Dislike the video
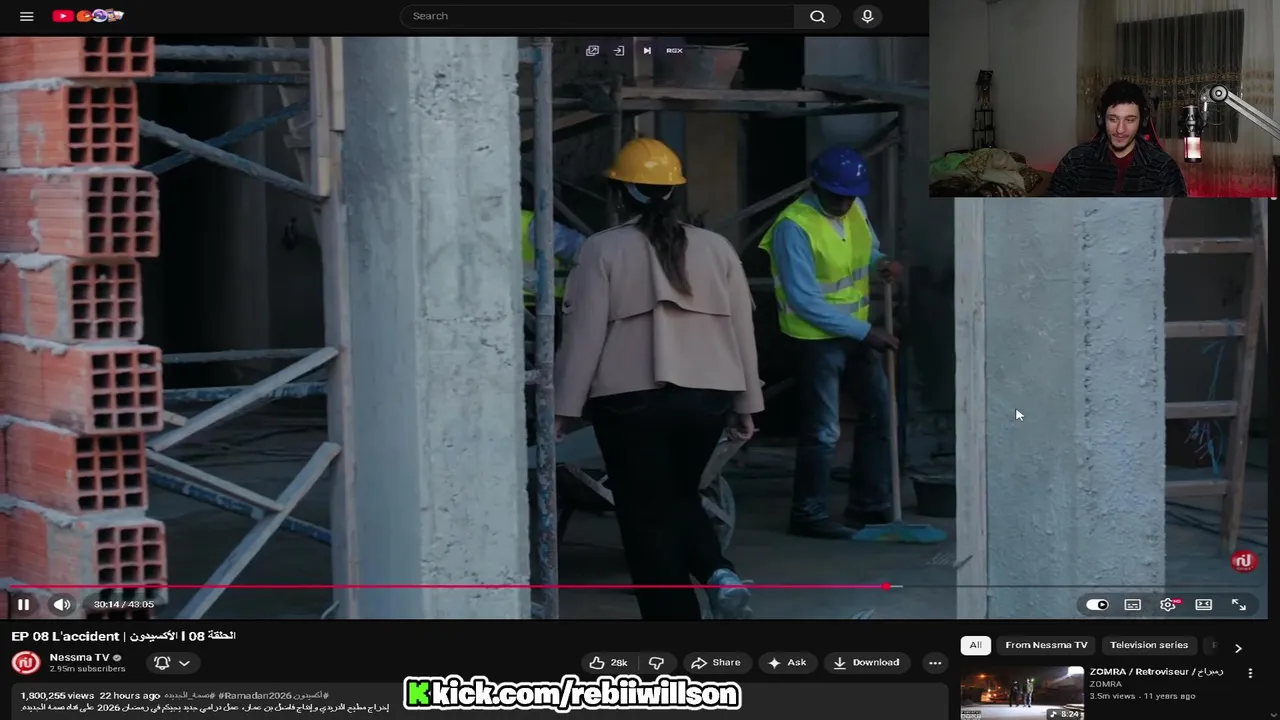The image size is (1280, 720). coord(656,662)
